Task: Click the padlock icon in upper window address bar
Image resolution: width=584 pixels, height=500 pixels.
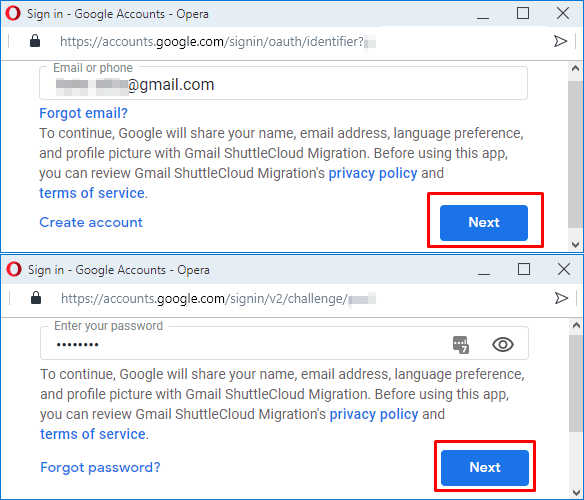Action: click(35, 41)
